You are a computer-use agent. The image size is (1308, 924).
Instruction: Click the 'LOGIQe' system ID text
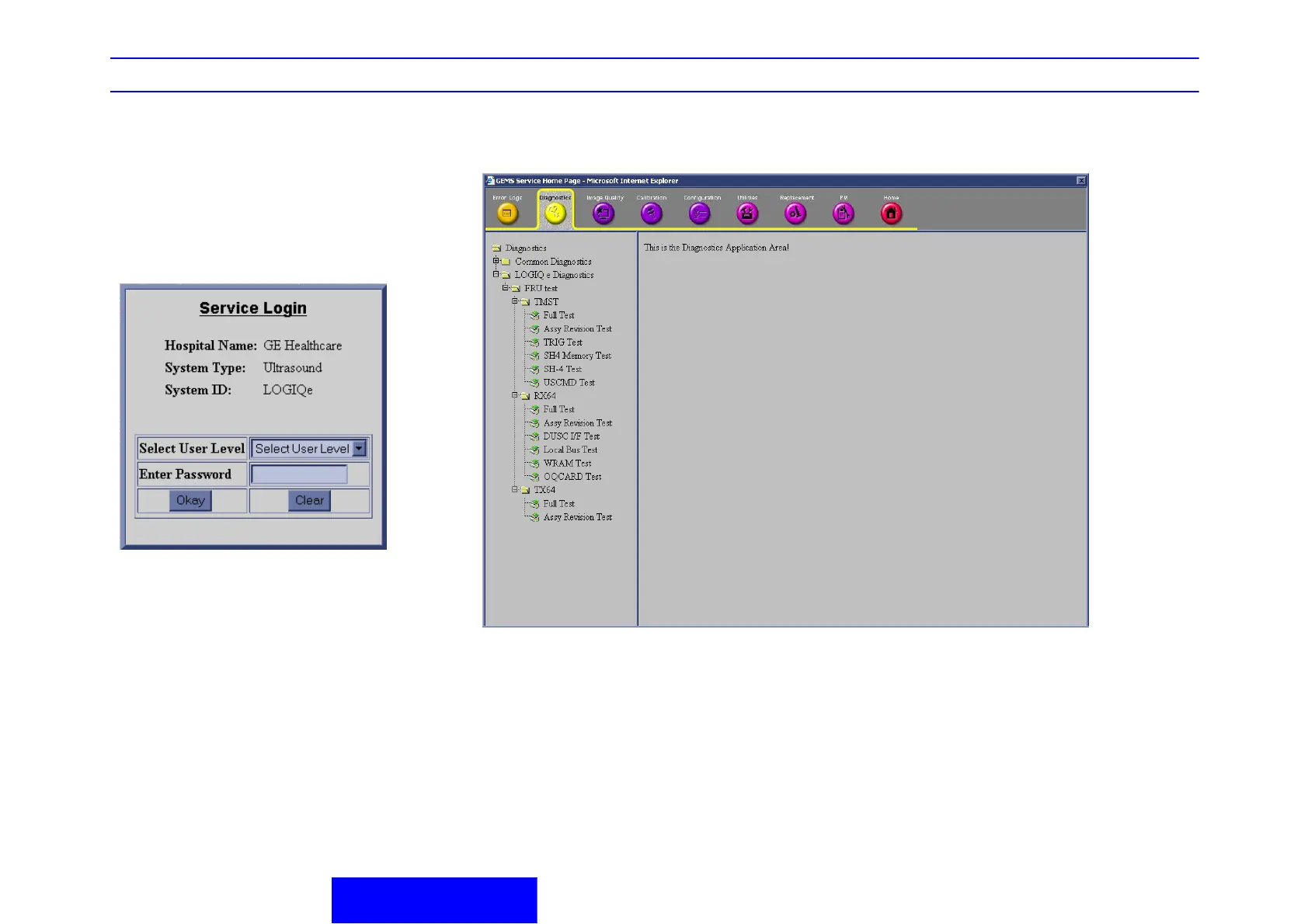tap(287, 390)
